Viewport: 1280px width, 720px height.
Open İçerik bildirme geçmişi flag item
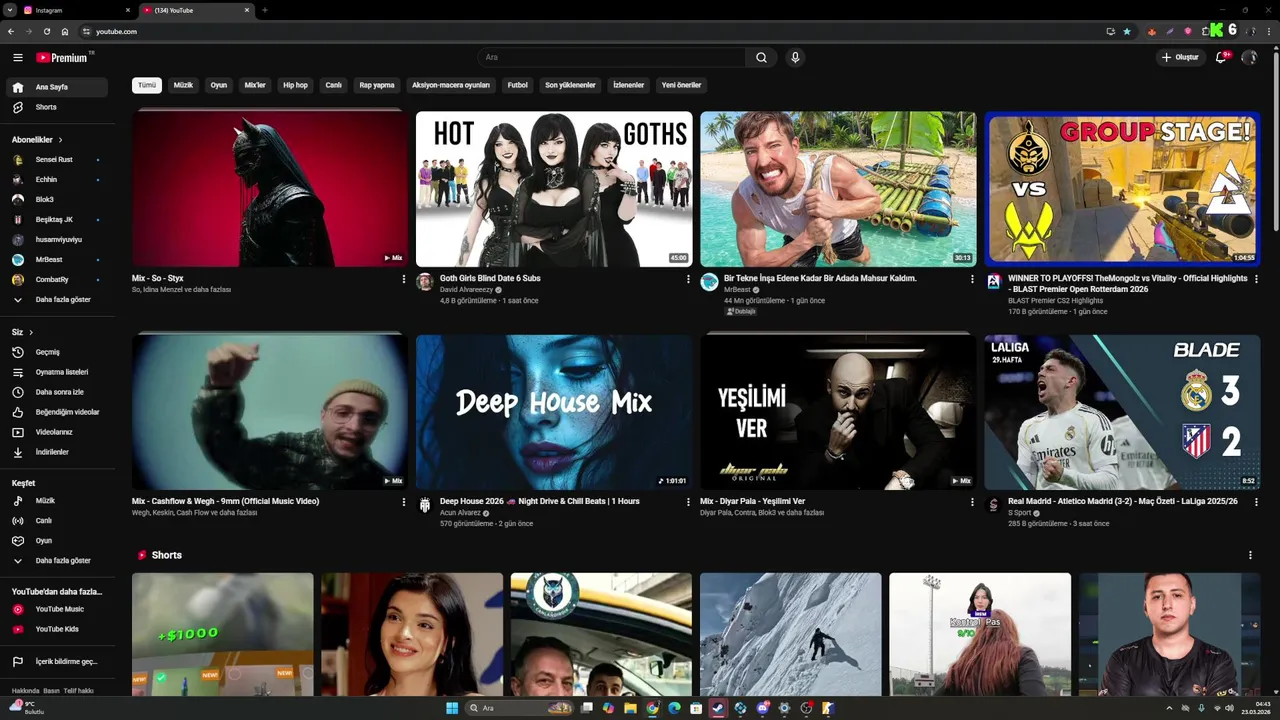click(x=58, y=661)
